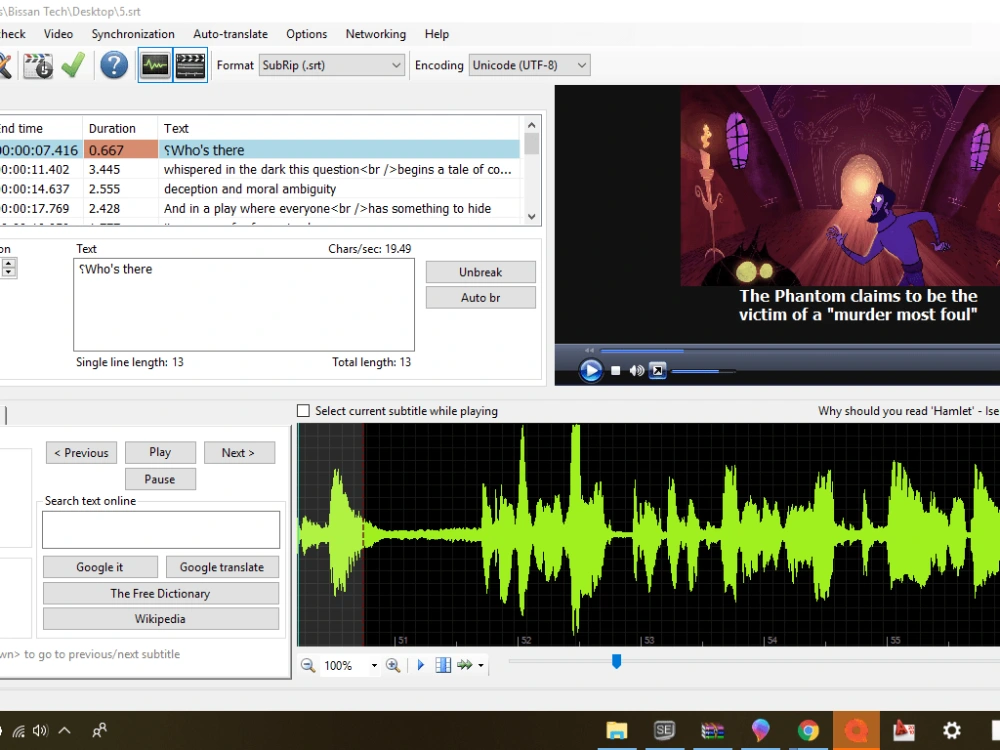The height and width of the screenshot is (750, 1000).
Task: Toggle the waveform display toolbar icon
Action: 155,65
